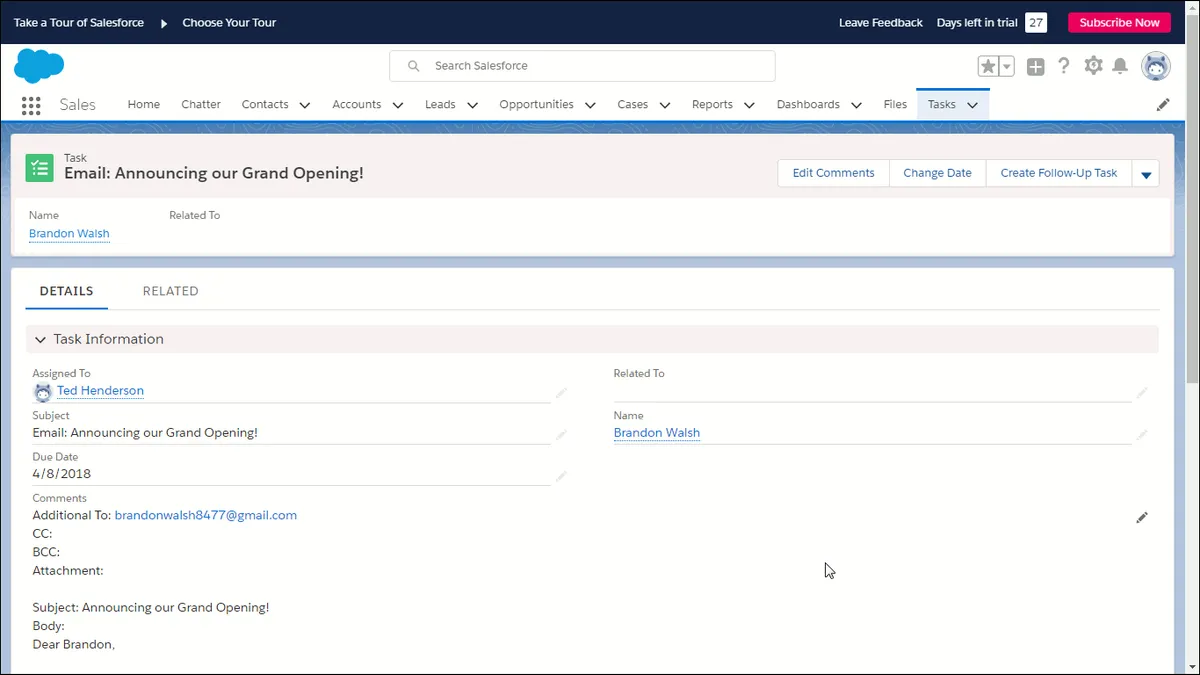
Task: Click the Sales app name label
Action: pos(77,104)
